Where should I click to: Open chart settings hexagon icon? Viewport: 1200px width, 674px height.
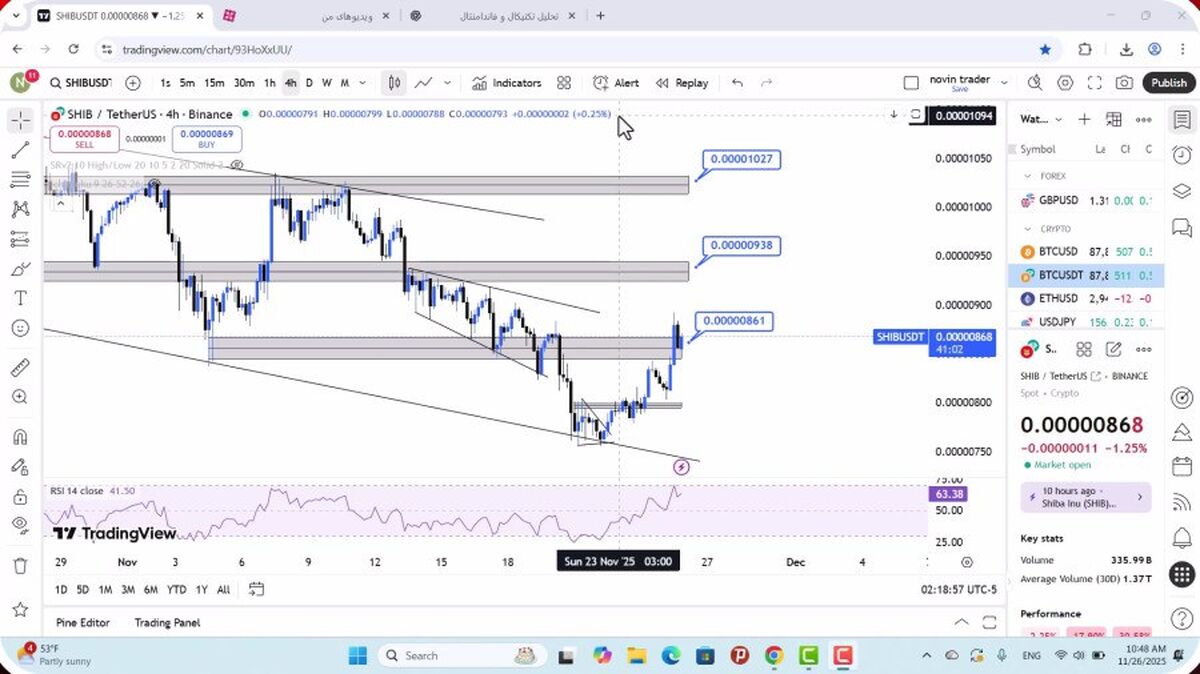(x=1065, y=83)
